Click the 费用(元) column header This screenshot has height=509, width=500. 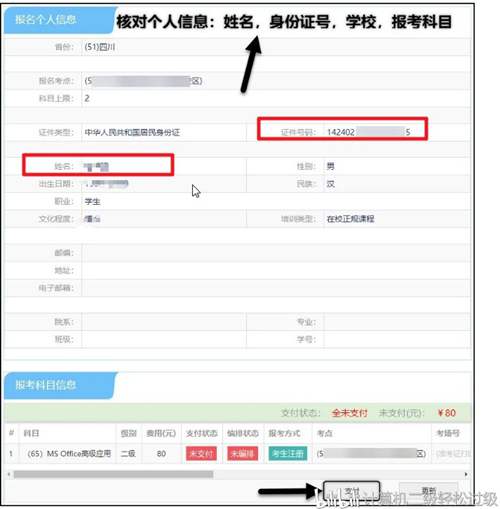[x=161, y=433]
